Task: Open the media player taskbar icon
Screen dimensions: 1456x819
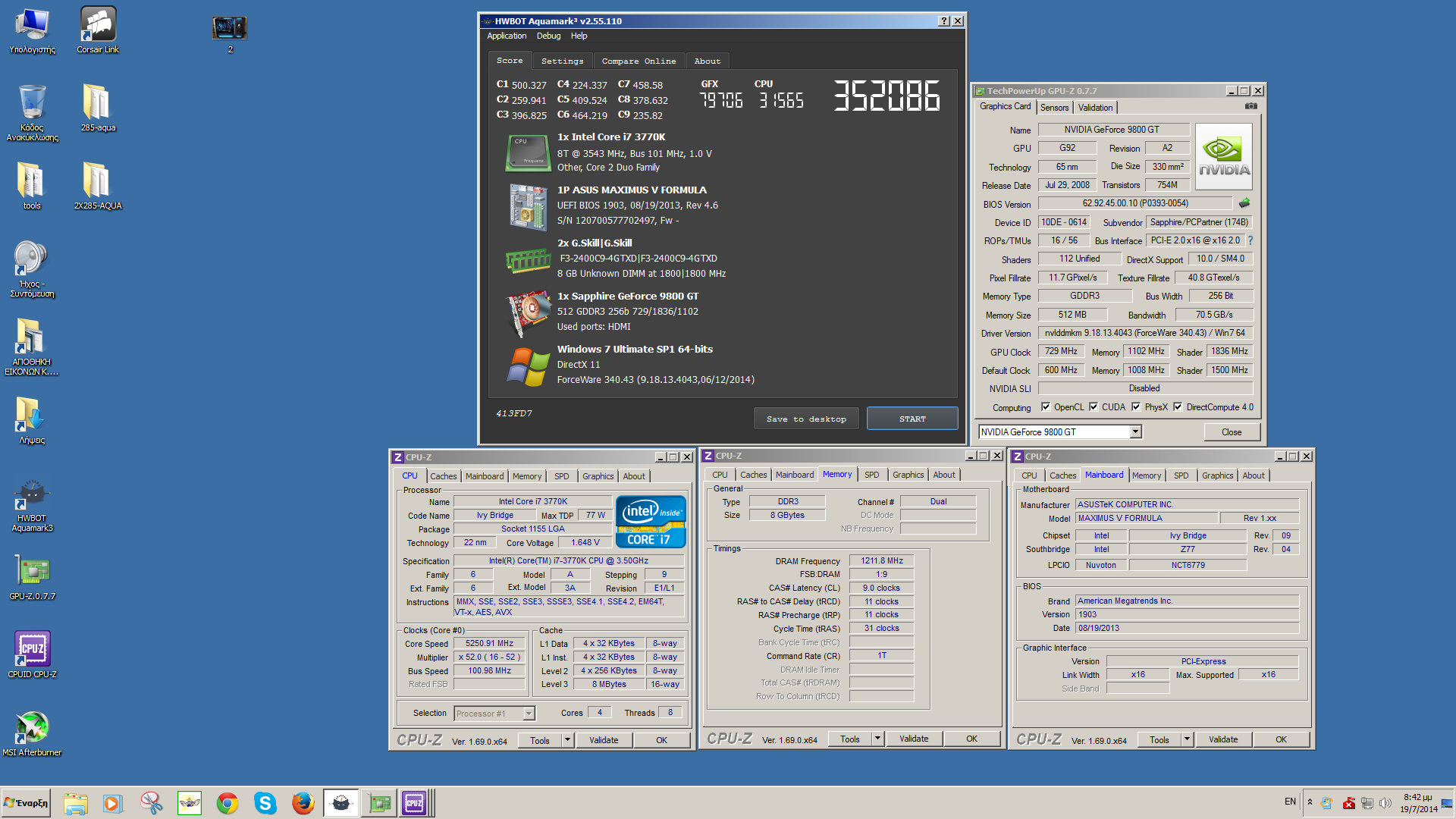Action: (113, 803)
